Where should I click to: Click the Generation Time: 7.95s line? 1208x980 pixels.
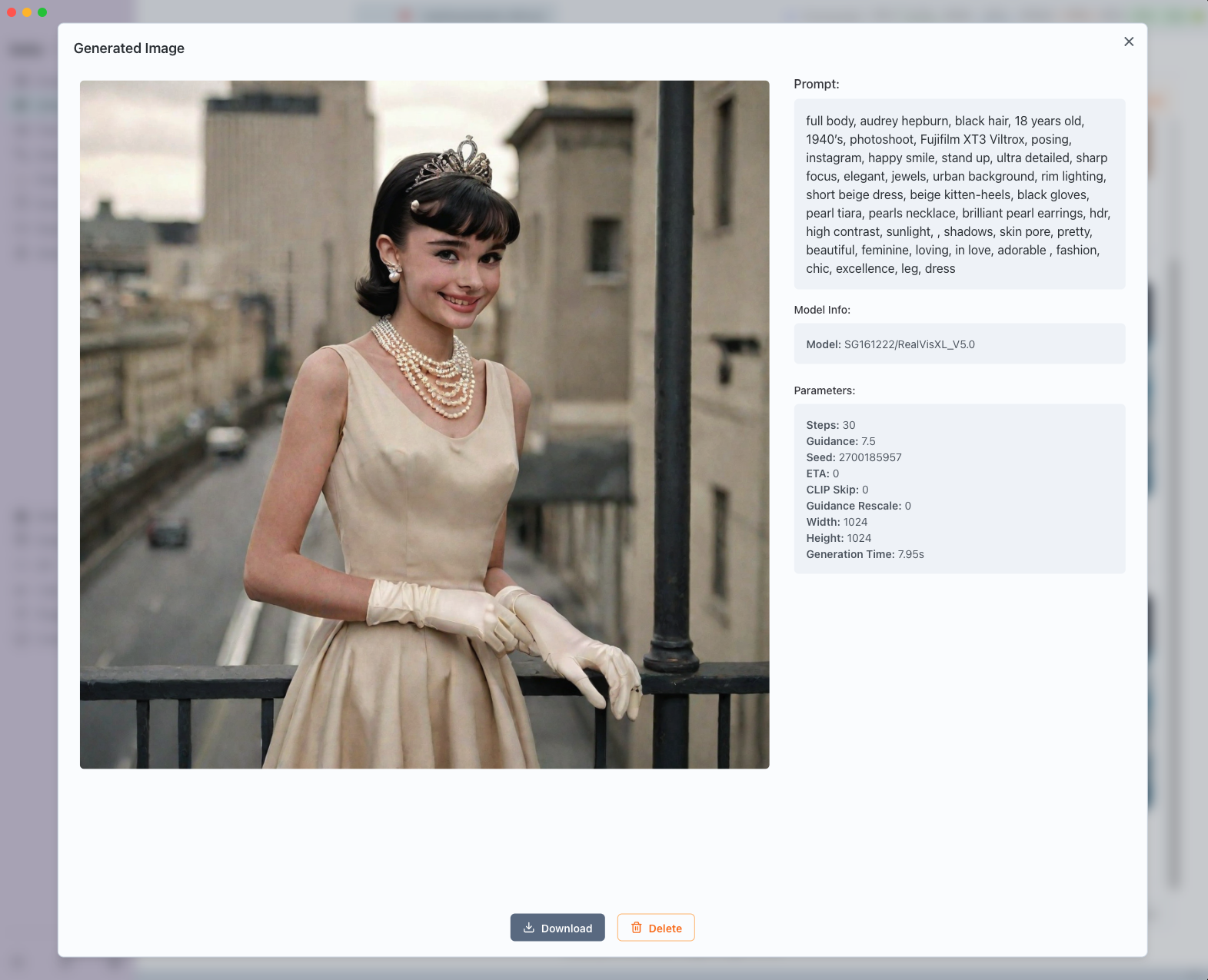pos(865,554)
